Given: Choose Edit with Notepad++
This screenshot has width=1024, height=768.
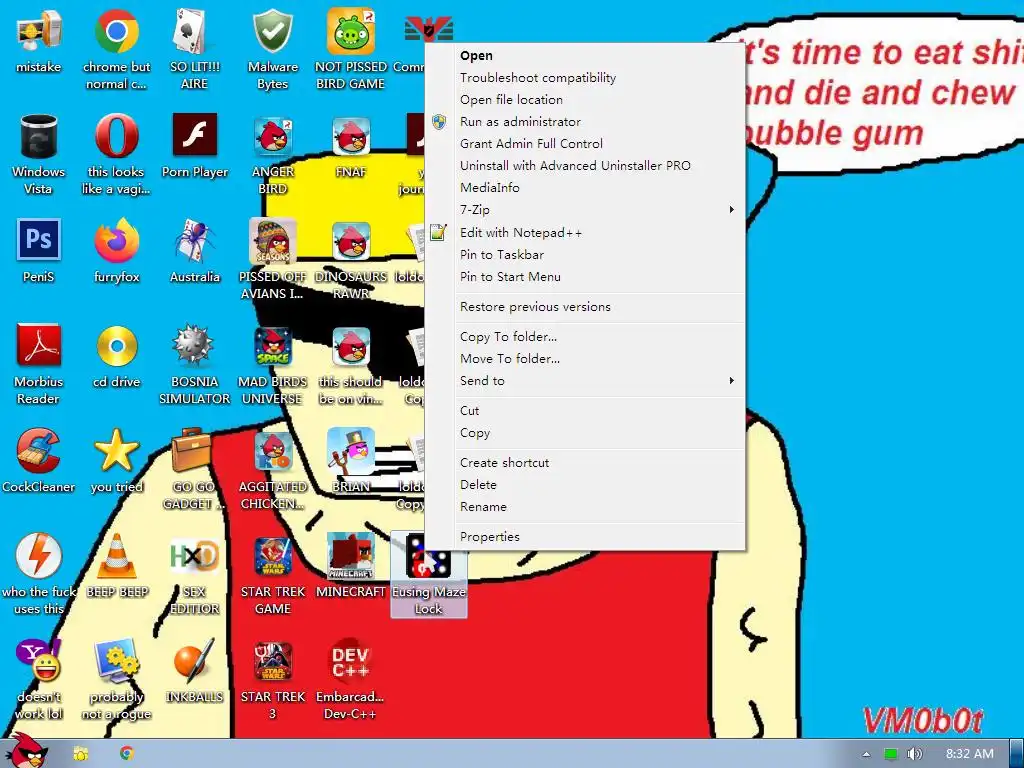Looking at the screenshot, I should (x=584, y=232).
